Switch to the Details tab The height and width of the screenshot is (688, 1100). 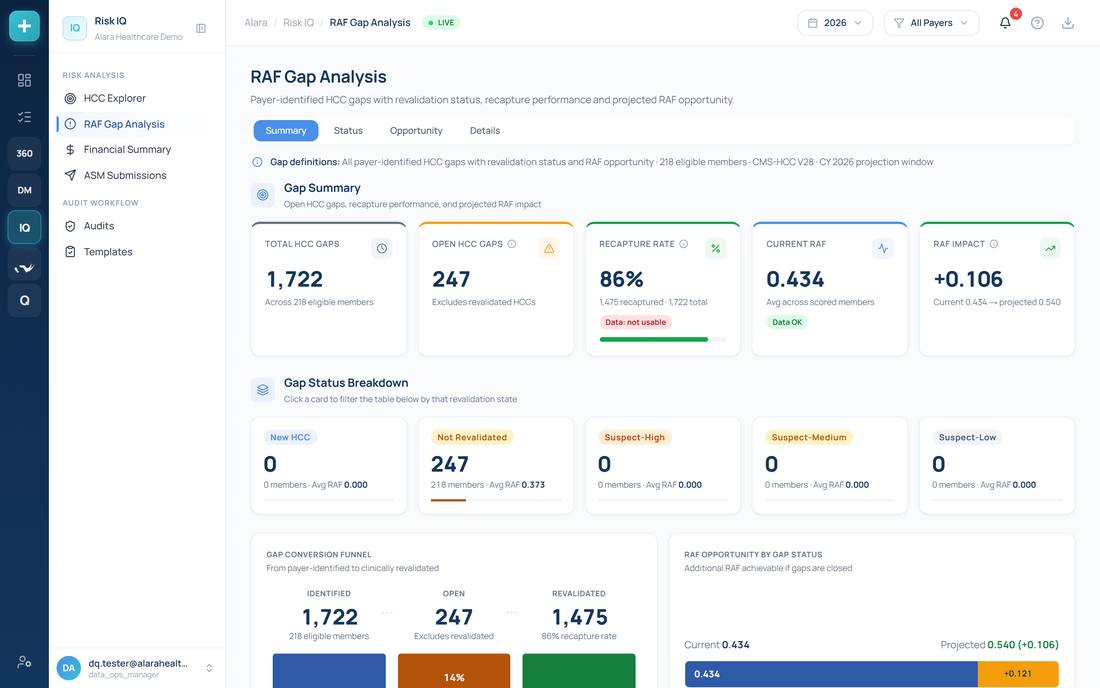(x=485, y=130)
